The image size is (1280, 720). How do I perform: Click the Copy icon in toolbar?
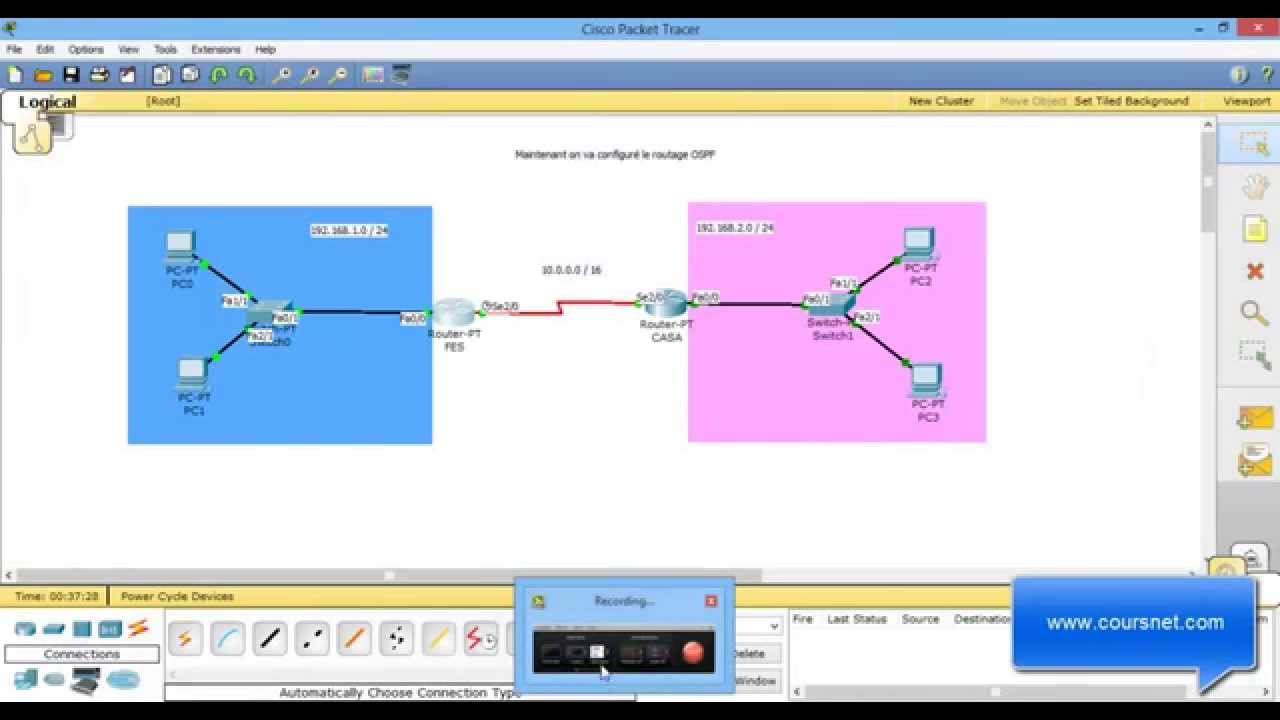pos(162,74)
